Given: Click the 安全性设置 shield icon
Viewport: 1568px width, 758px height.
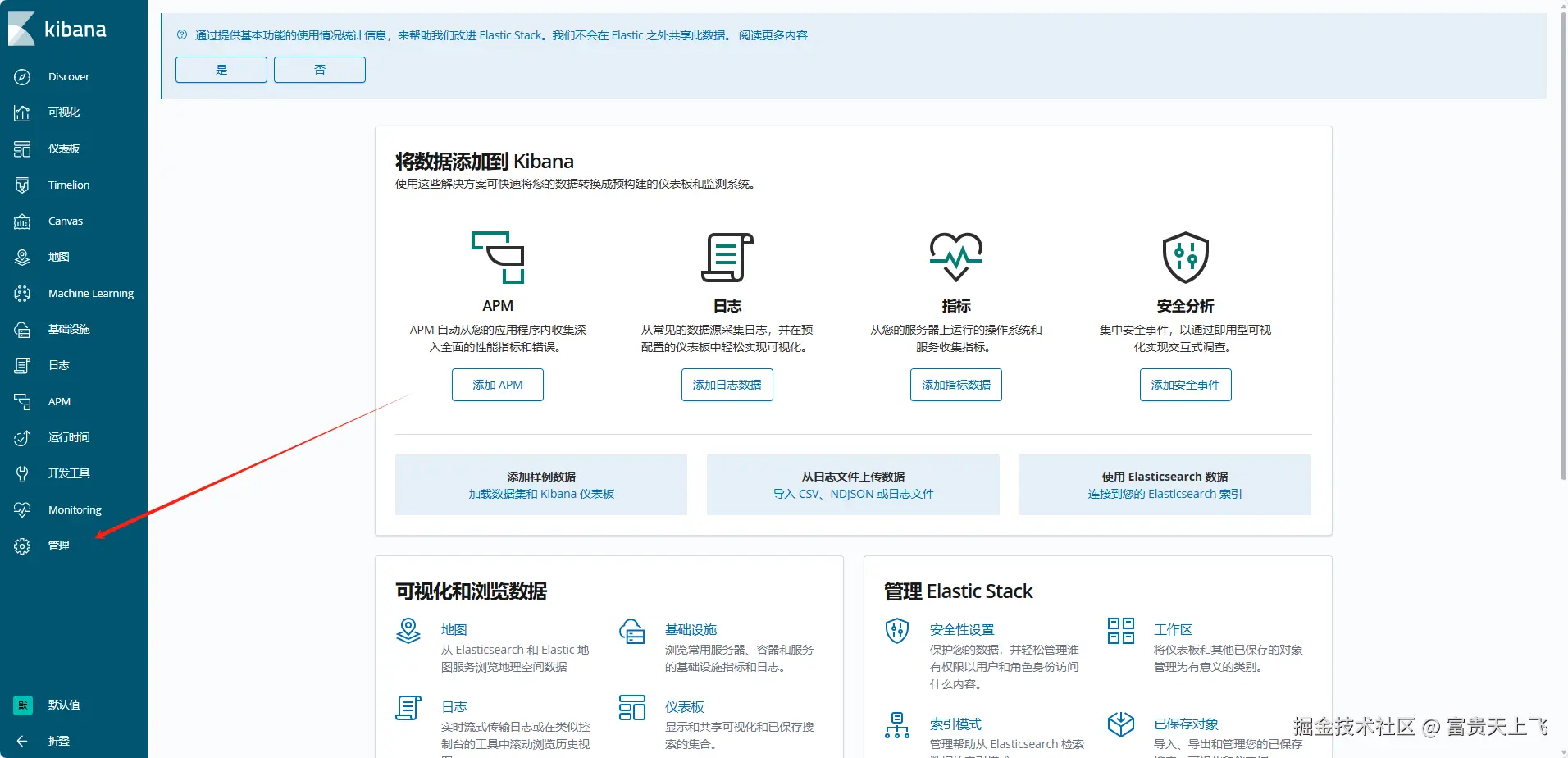Looking at the screenshot, I should pyautogui.click(x=897, y=631).
